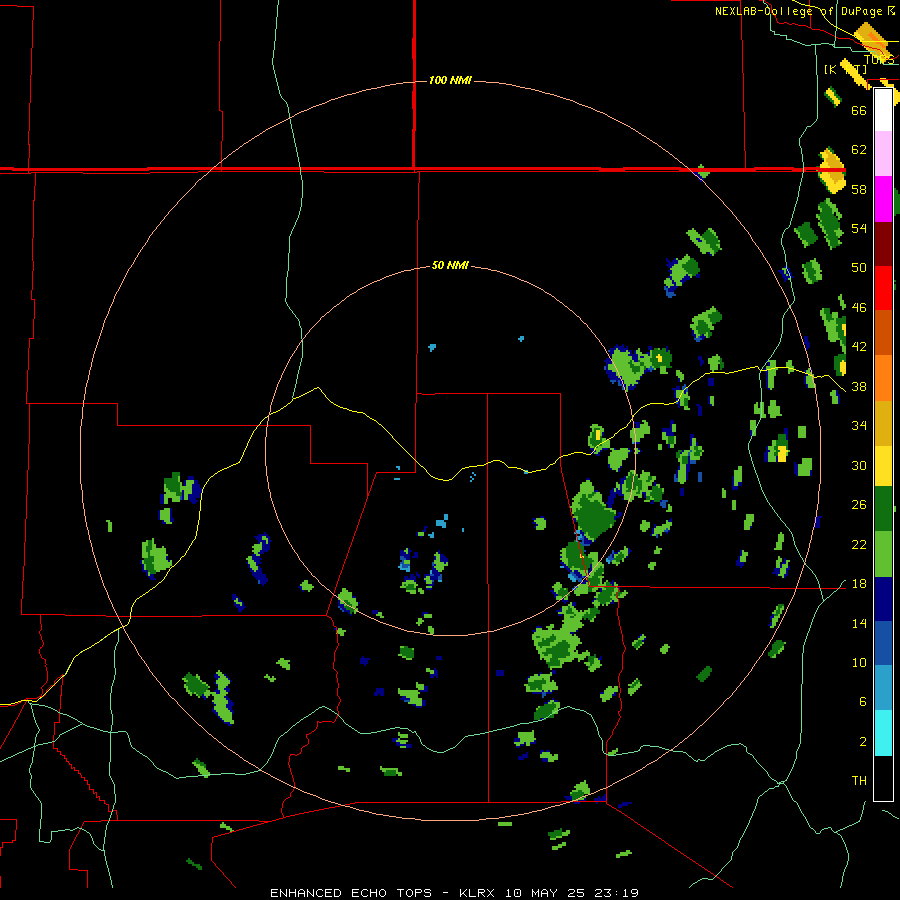Click the bright yellow legend color swatch
Screen dimensions: 900x900
(x=883, y=466)
